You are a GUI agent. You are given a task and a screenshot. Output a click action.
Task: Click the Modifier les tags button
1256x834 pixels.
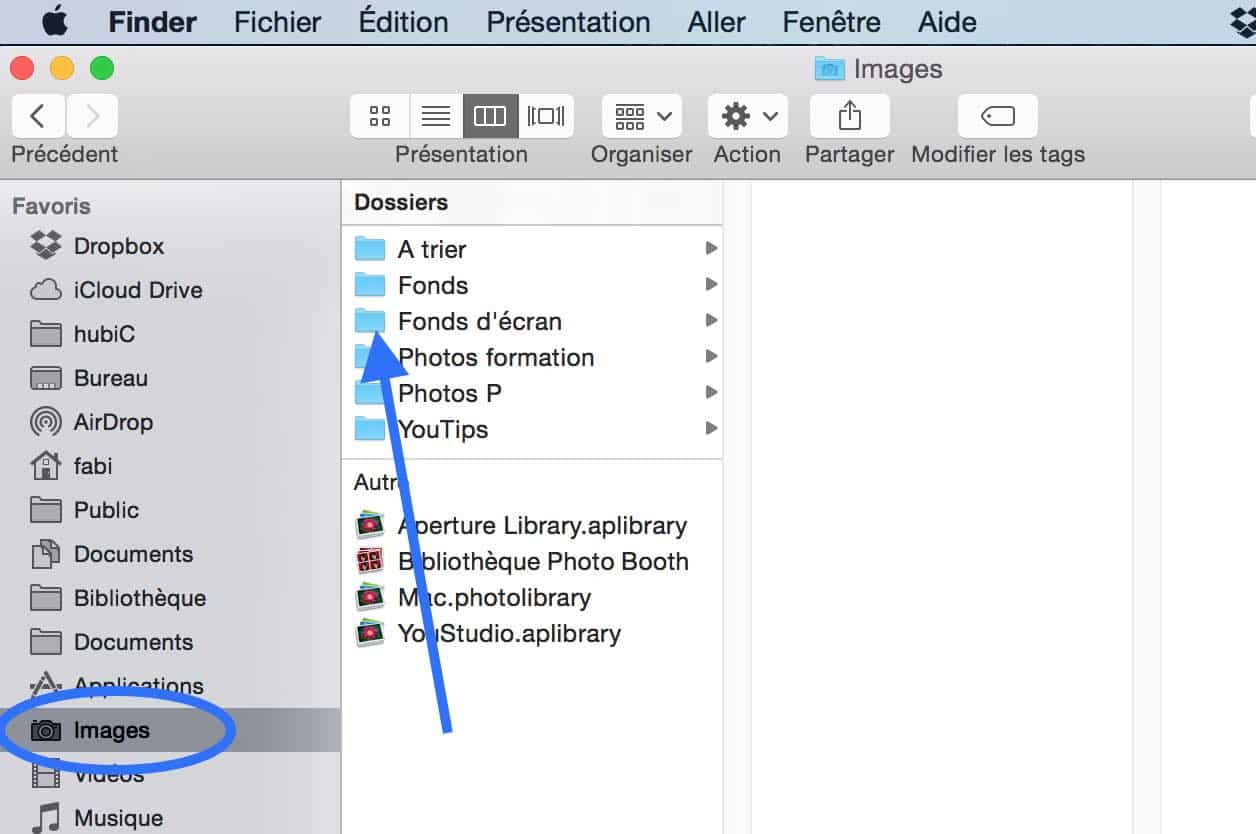(x=998, y=116)
